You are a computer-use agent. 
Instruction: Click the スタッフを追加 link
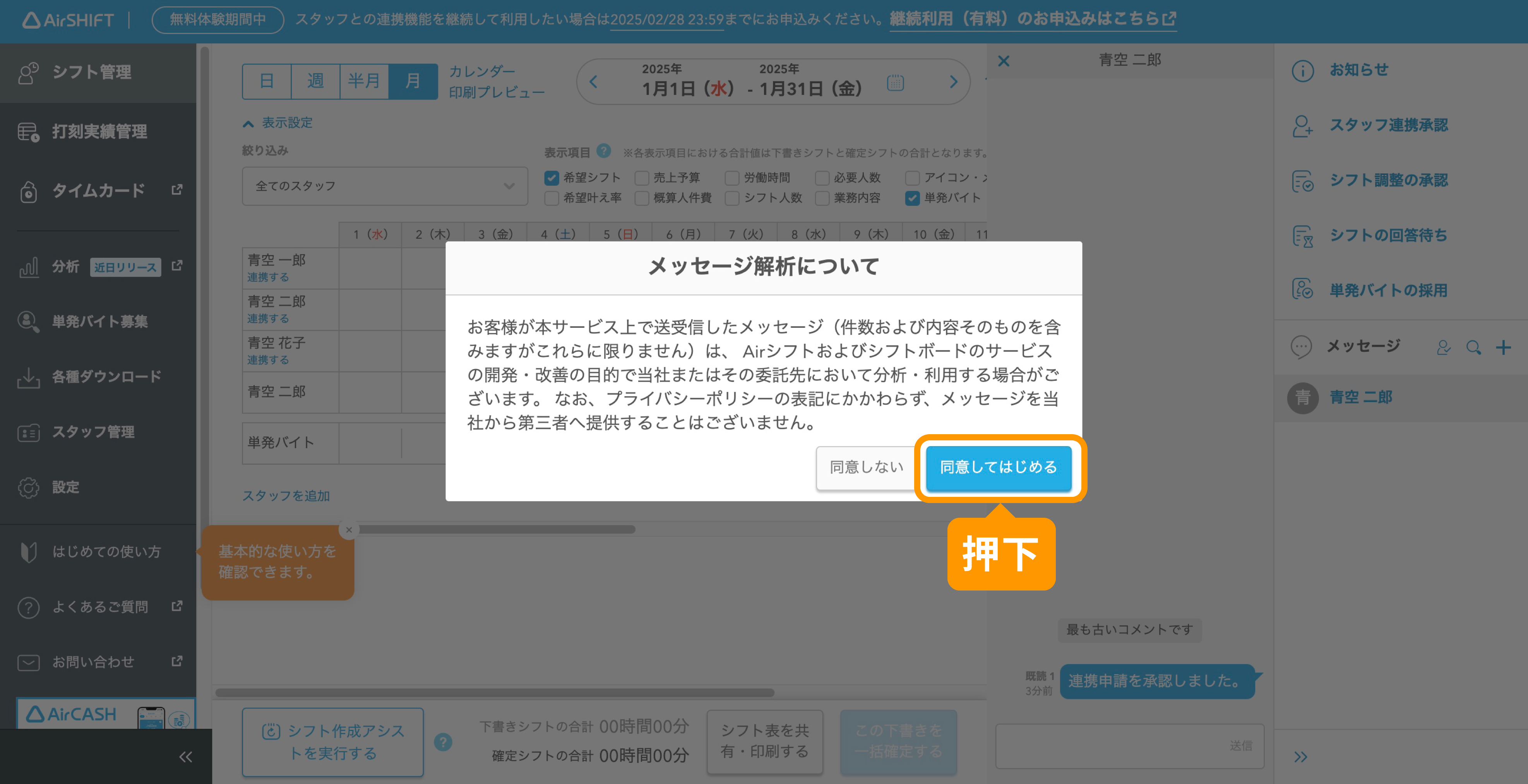[x=286, y=496]
